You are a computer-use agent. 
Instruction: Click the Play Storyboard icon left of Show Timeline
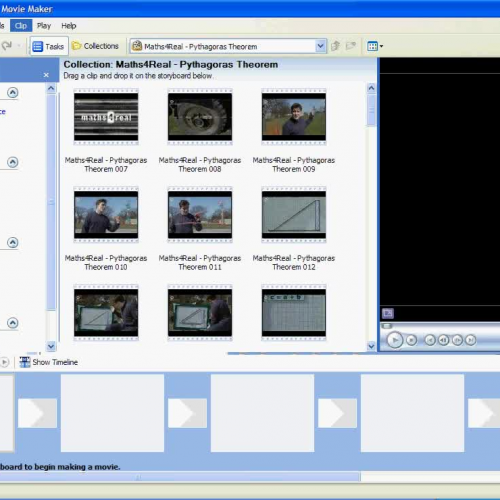tap(4, 362)
